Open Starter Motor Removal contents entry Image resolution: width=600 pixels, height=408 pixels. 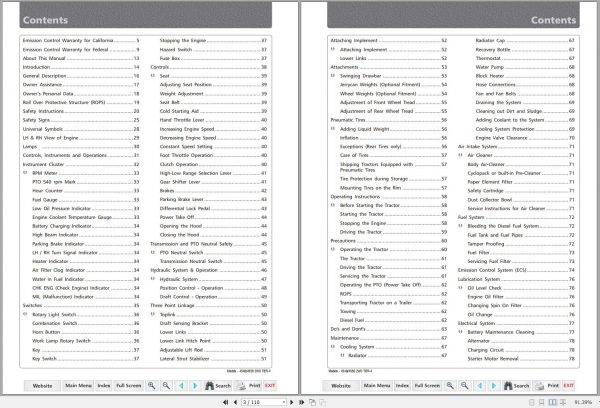[521, 359]
